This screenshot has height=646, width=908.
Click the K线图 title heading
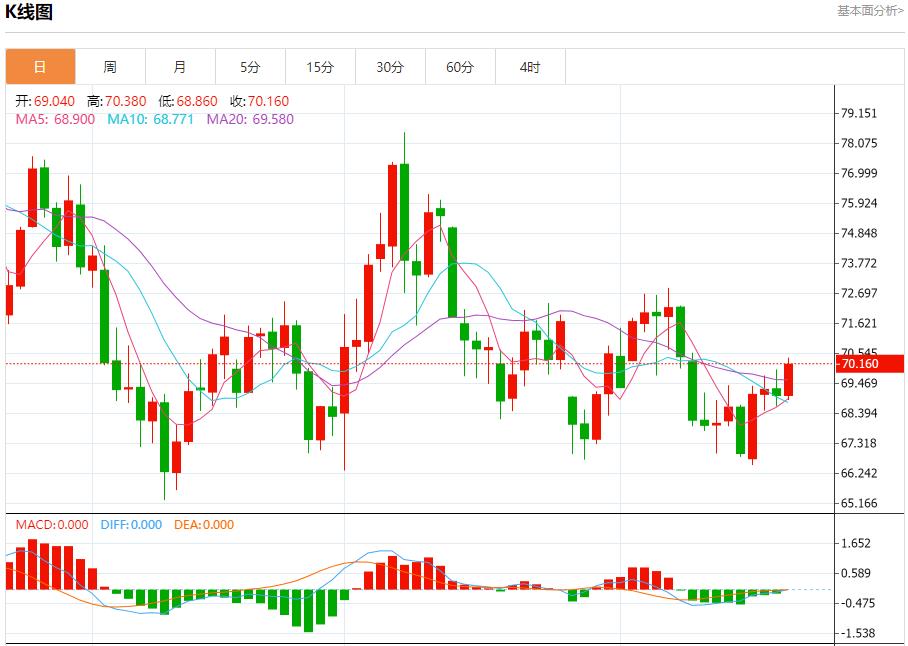click(x=30, y=13)
